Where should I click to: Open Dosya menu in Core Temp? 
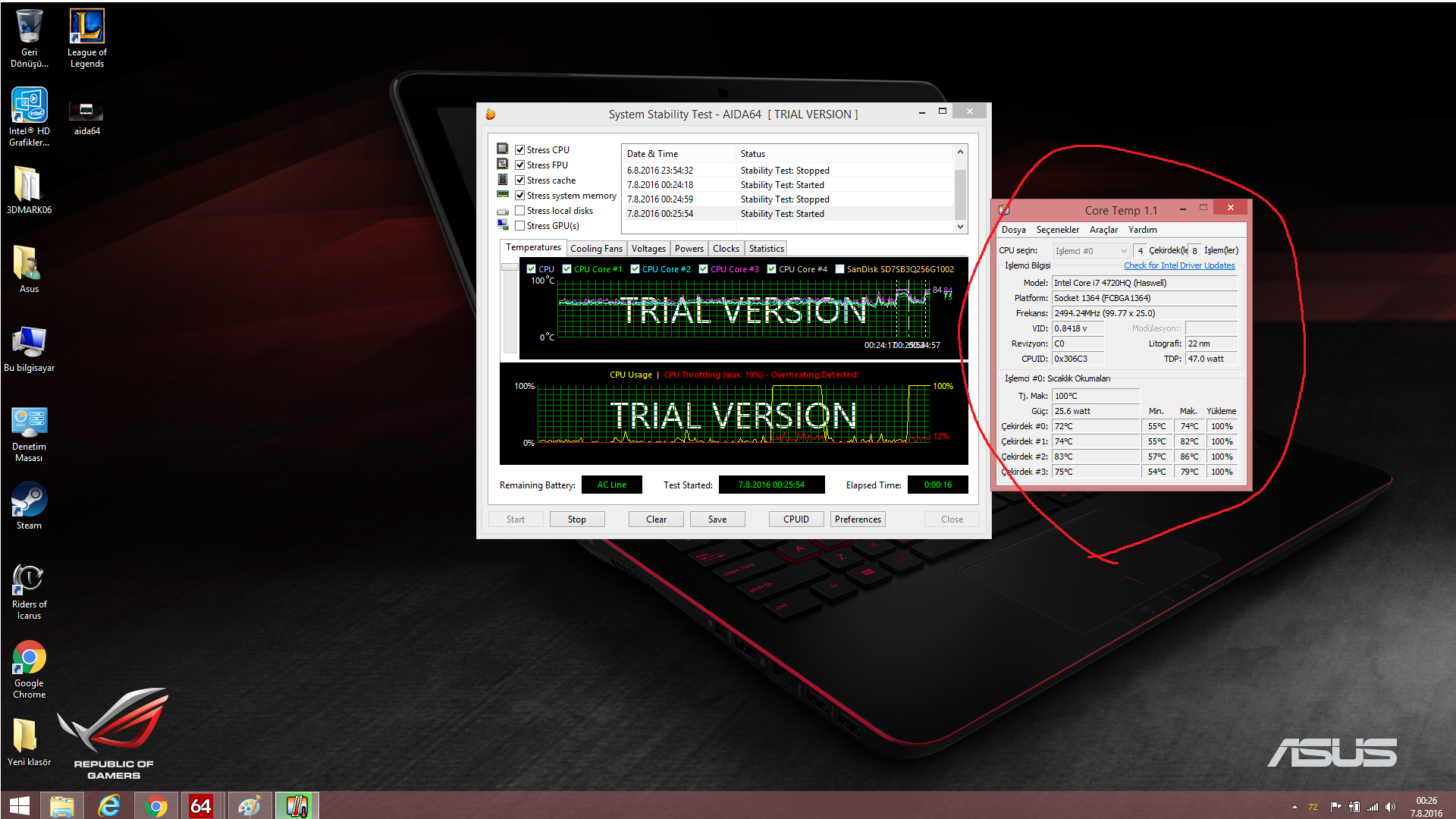point(1014,230)
